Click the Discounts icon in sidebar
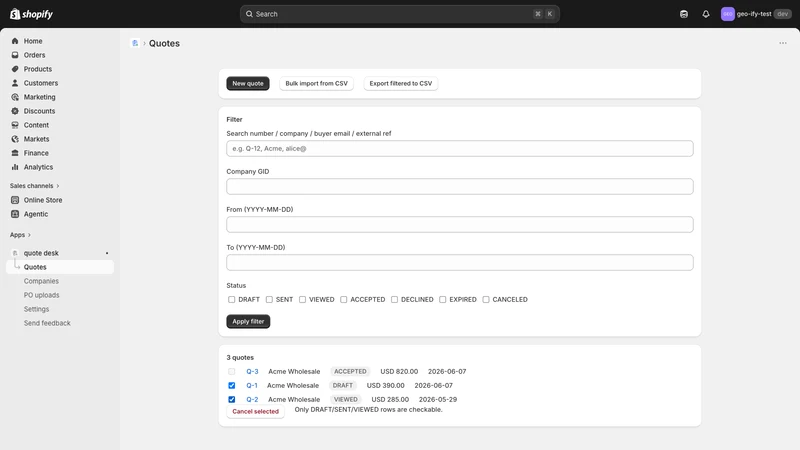This screenshot has height=450, width=800. pos(15,111)
